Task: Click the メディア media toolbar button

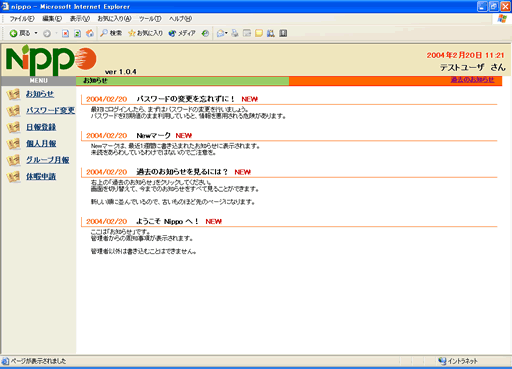Action: pos(182,33)
